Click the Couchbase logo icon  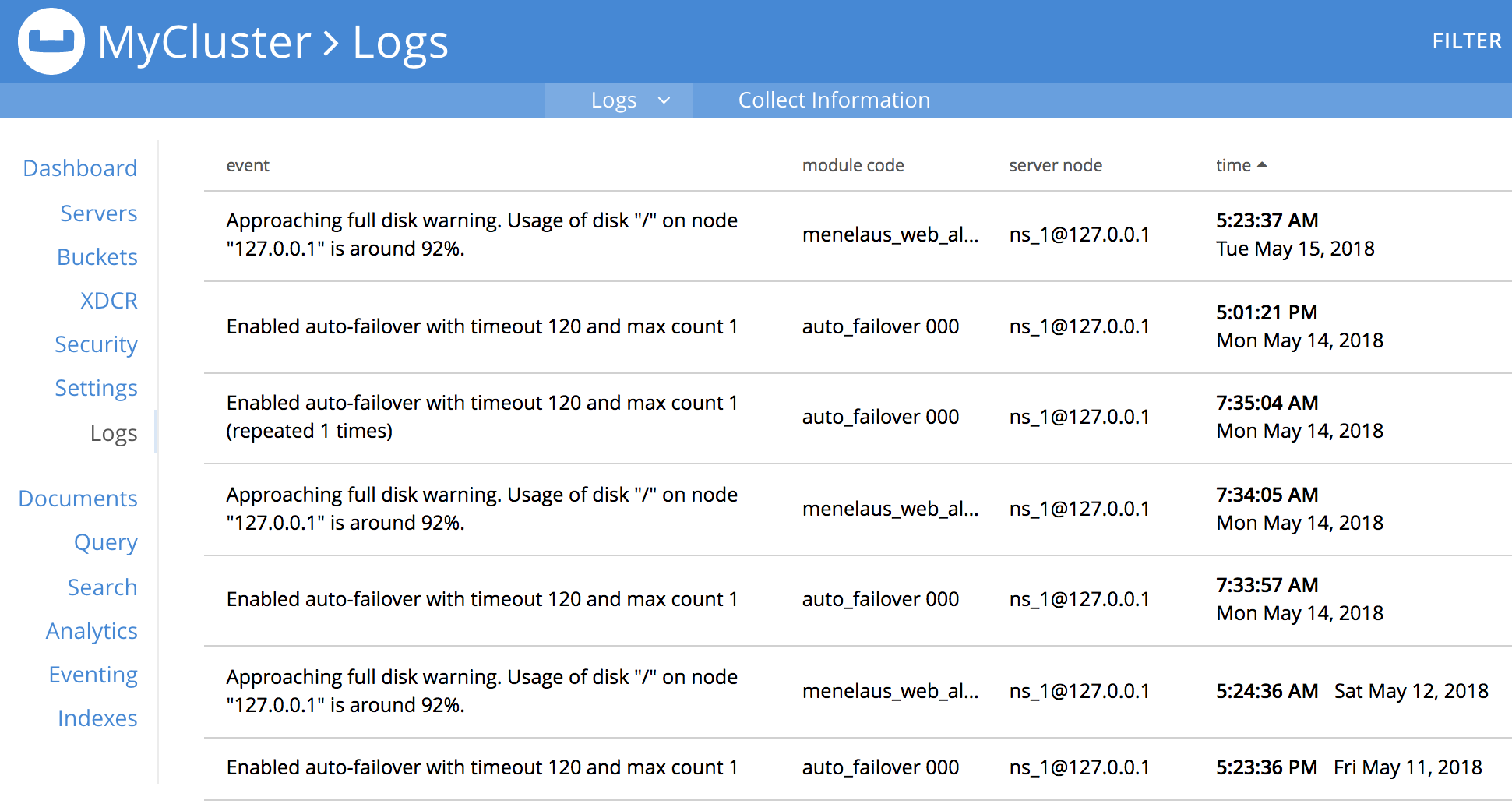coord(51,41)
